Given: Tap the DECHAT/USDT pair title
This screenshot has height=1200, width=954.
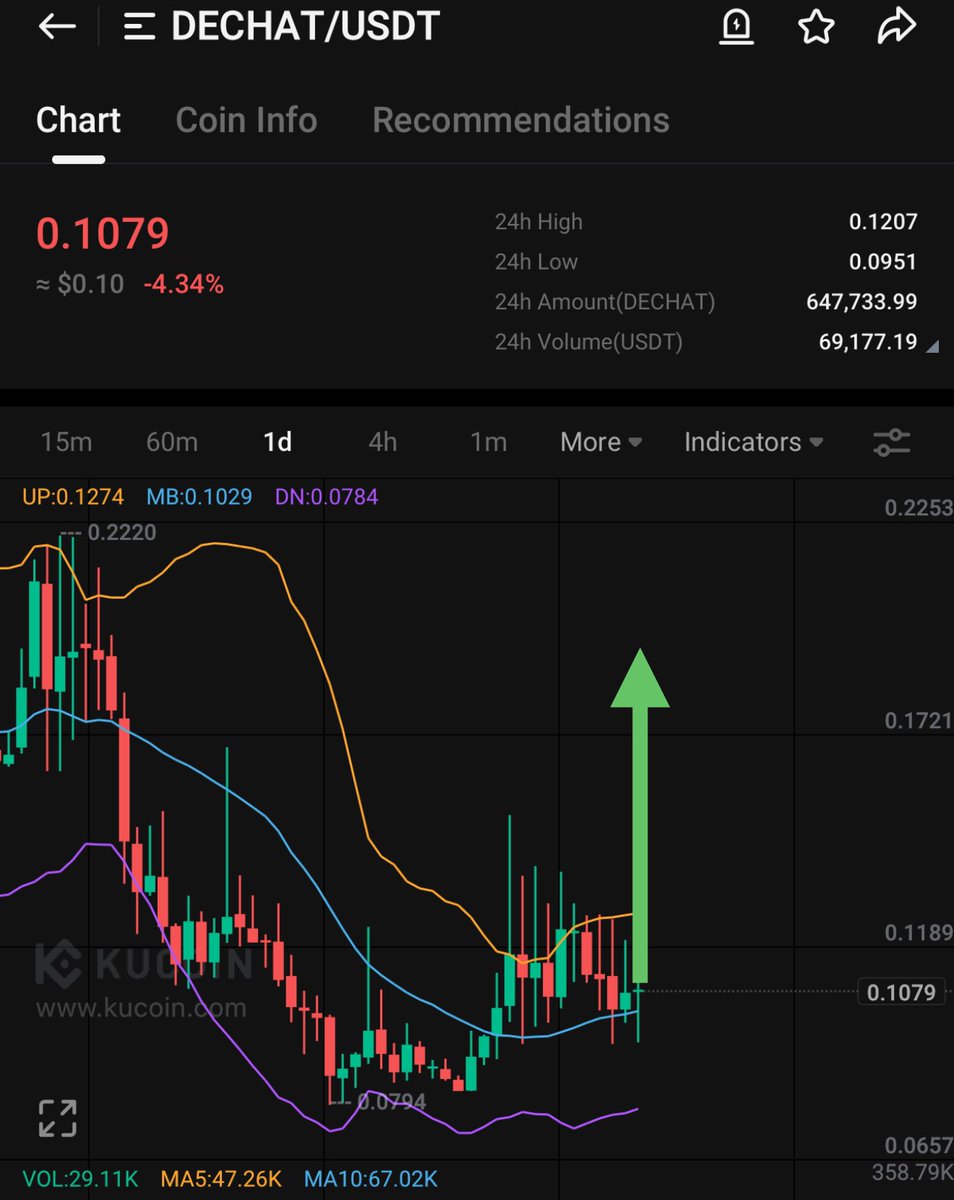Looking at the screenshot, I should [305, 27].
